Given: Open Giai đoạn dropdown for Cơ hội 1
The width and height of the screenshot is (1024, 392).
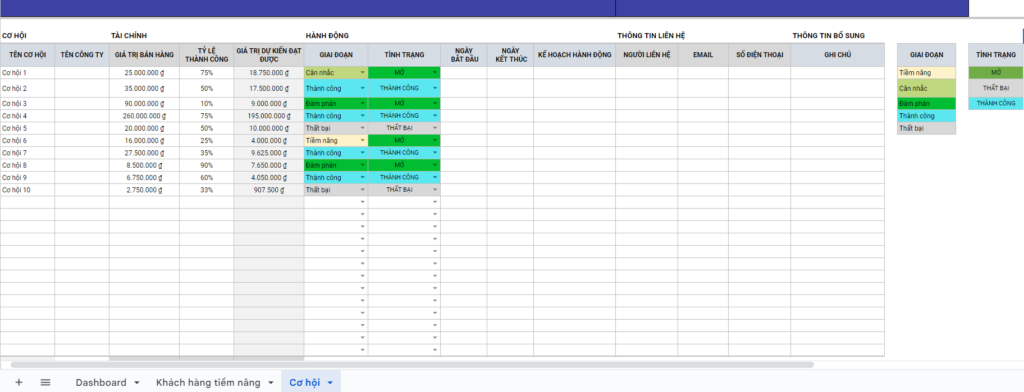Looking at the screenshot, I should [x=363, y=73].
